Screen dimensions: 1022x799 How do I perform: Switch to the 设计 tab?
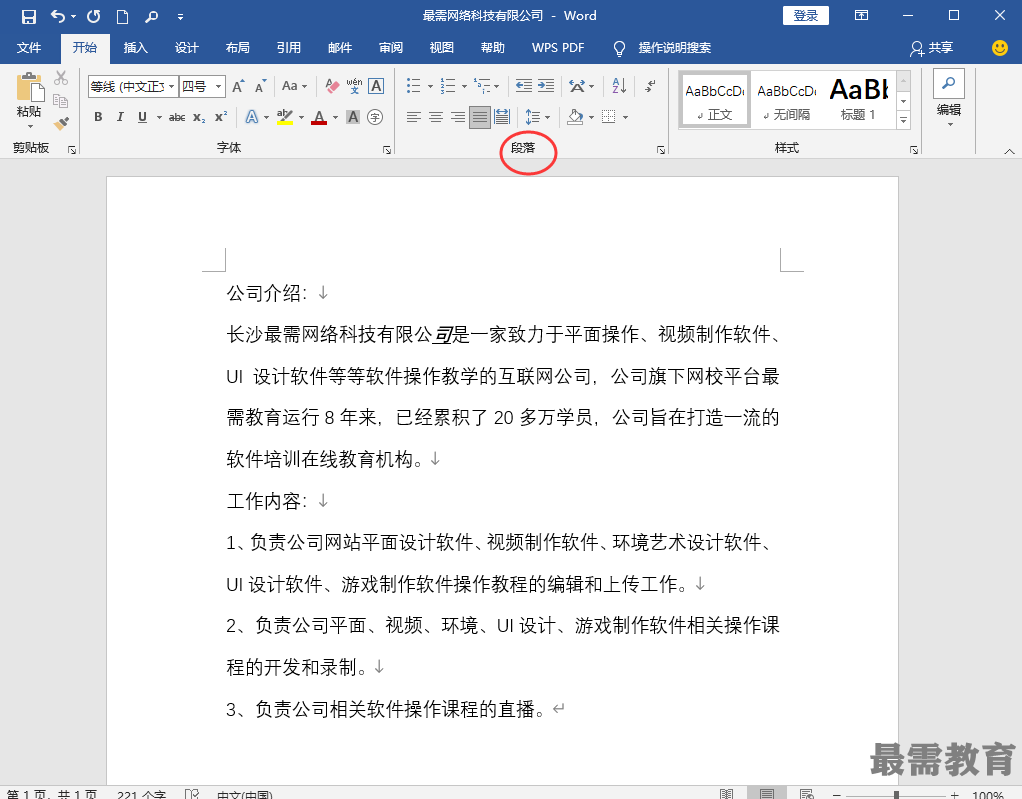[x=186, y=48]
